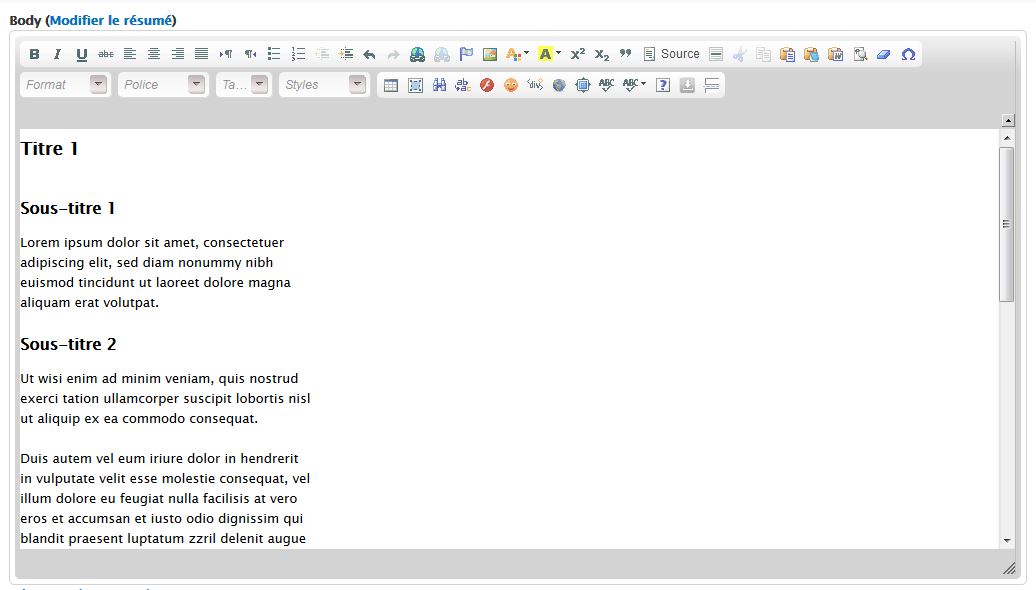This screenshot has height=590, width=1036.
Task: Open the text background color picker
Action: coord(549,54)
